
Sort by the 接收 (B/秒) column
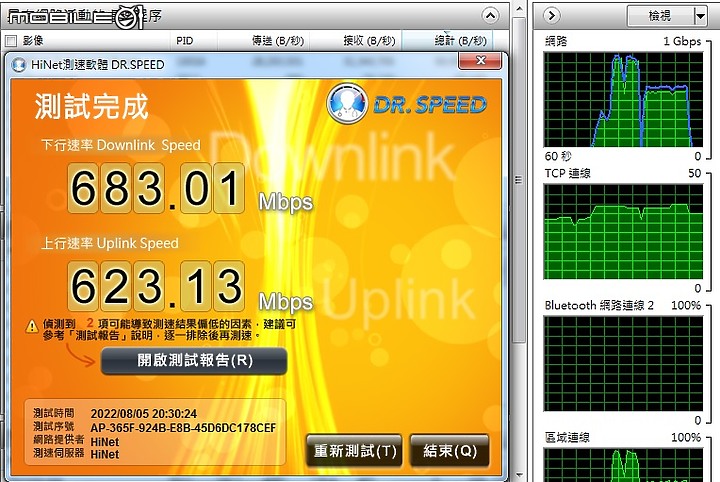pyautogui.click(x=369, y=41)
